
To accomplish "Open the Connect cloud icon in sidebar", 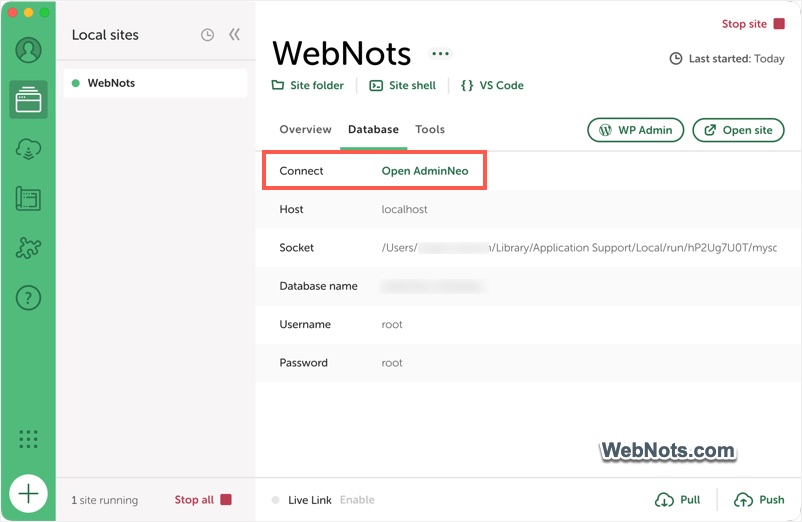I will pos(28,149).
